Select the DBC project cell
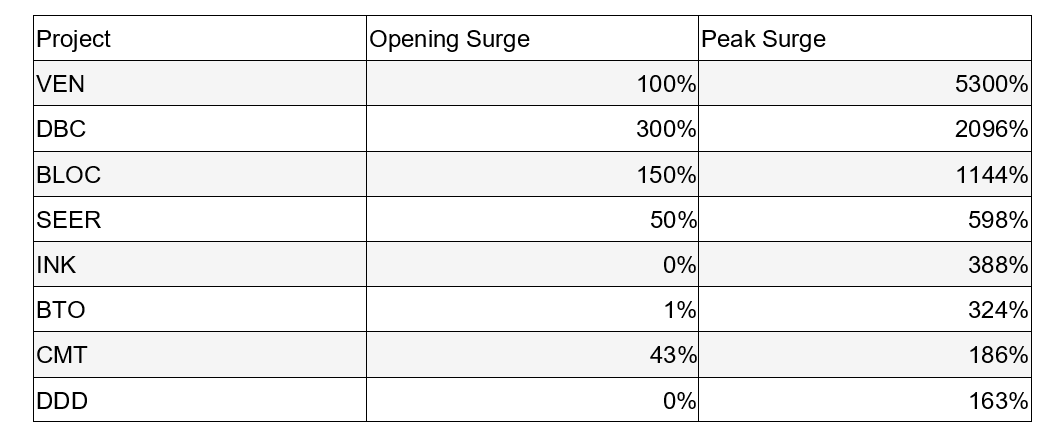The height and width of the screenshot is (447, 1054). [199, 129]
